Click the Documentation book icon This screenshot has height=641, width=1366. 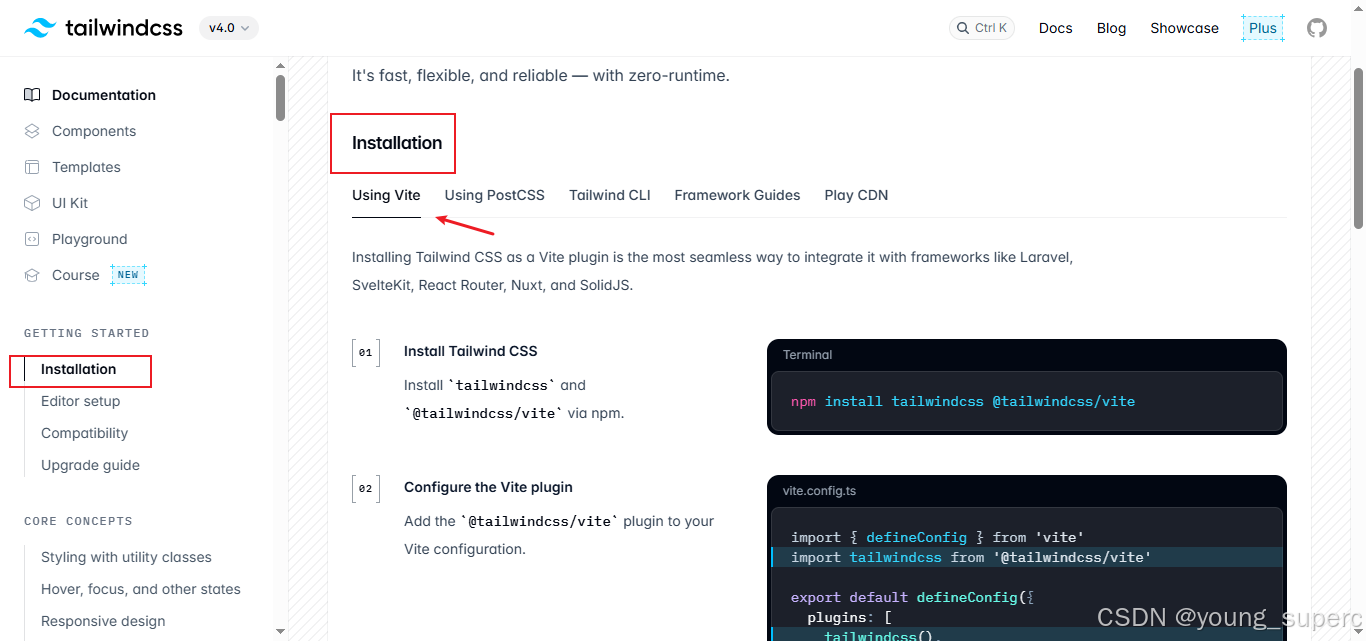coord(32,95)
